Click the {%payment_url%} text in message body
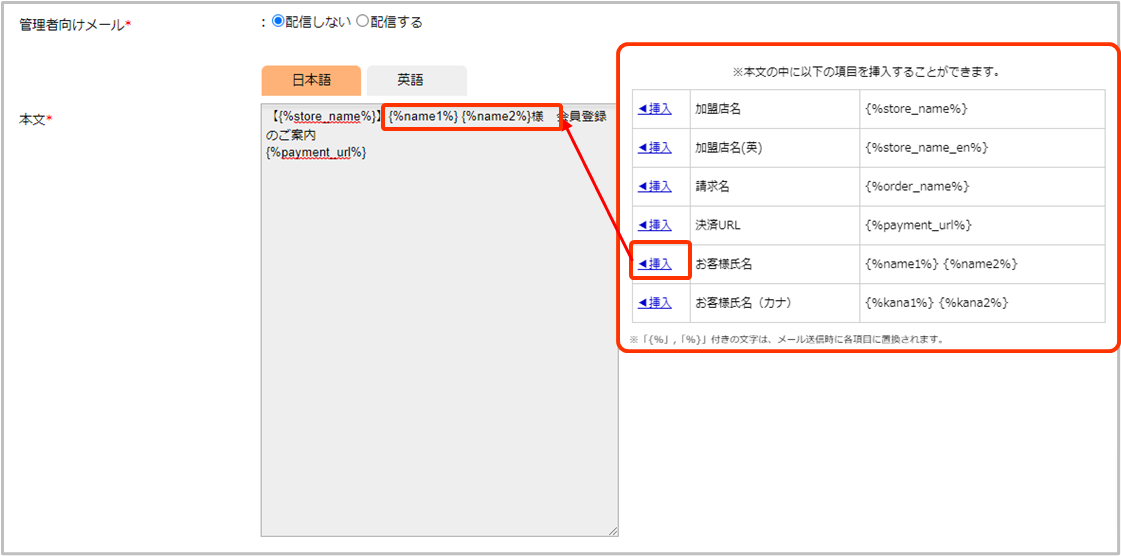The height and width of the screenshot is (556, 1121). click(316, 152)
